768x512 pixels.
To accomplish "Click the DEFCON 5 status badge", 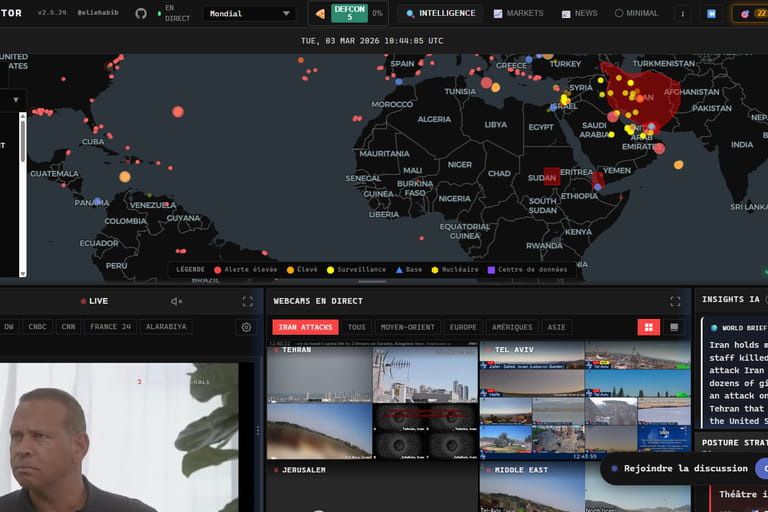I will (349, 14).
